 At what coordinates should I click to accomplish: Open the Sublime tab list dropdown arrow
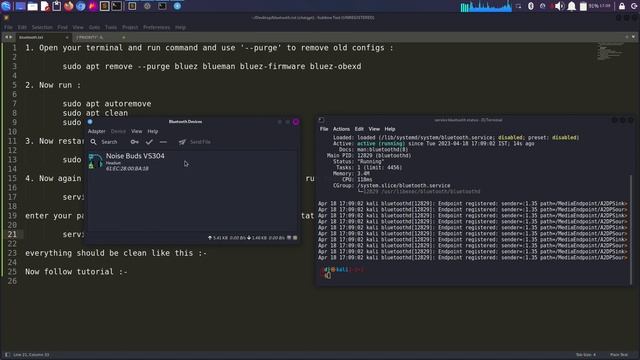(633, 37)
